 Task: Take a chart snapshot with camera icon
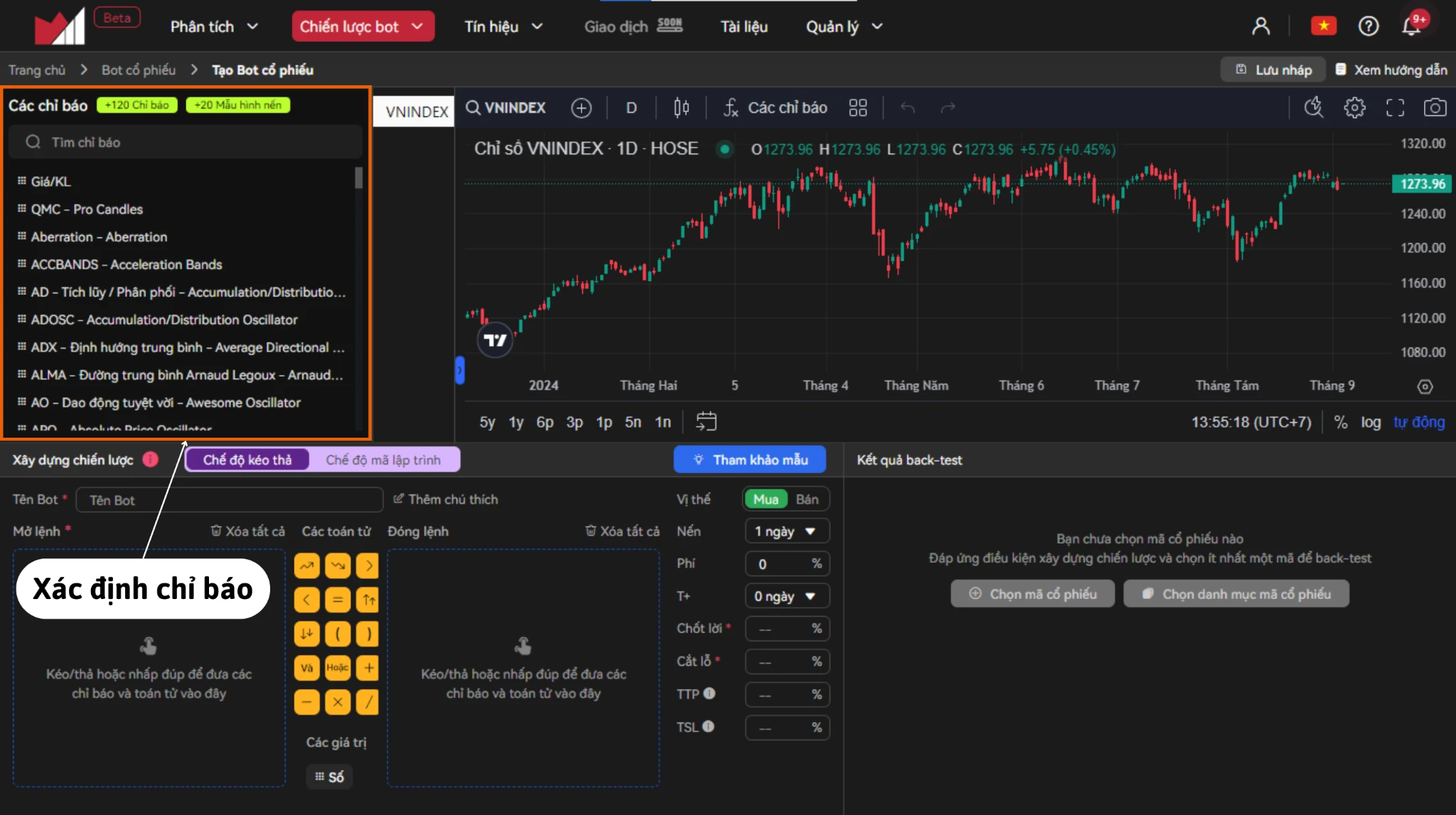(x=1435, y=107)
